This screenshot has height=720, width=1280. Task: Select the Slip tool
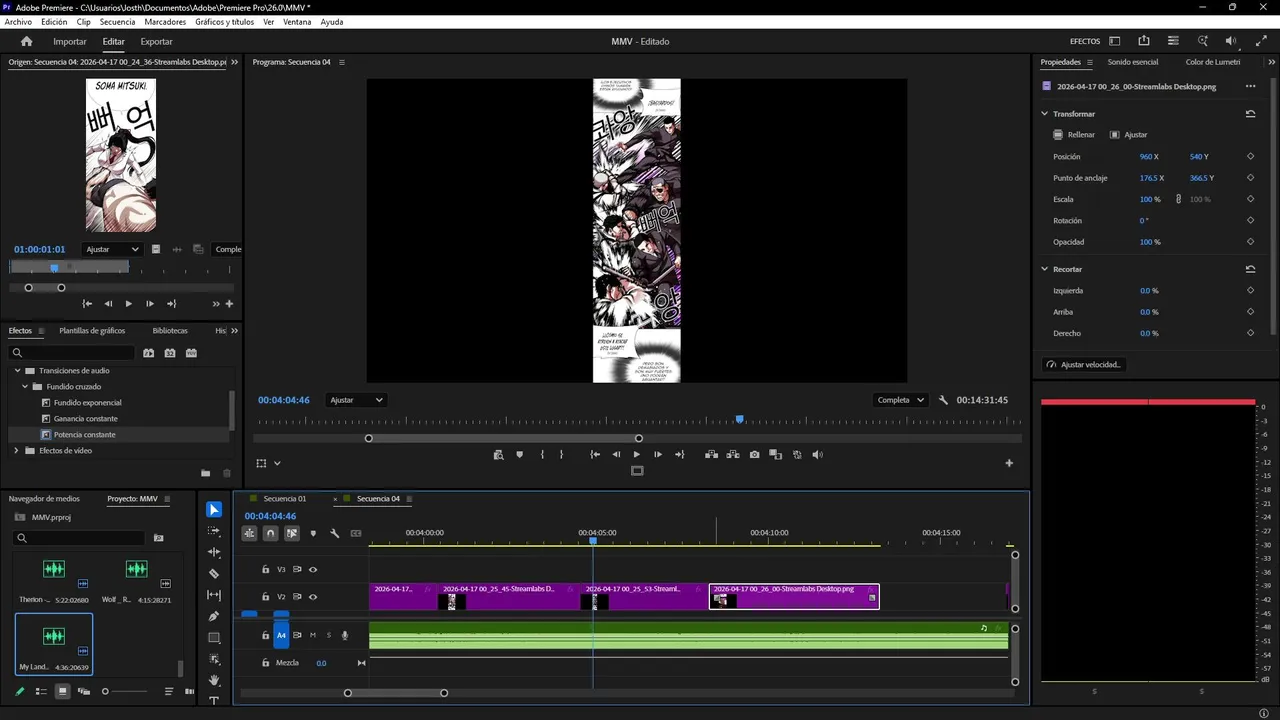(x=214, y=595)
